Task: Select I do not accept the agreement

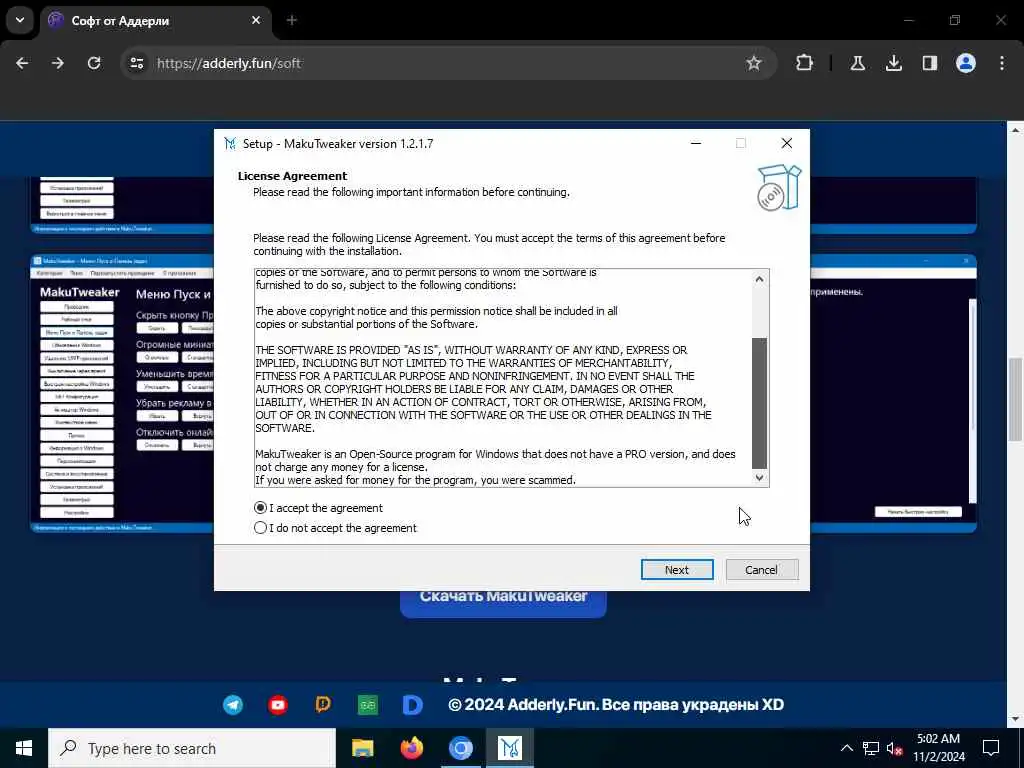Action: [335, 528]
